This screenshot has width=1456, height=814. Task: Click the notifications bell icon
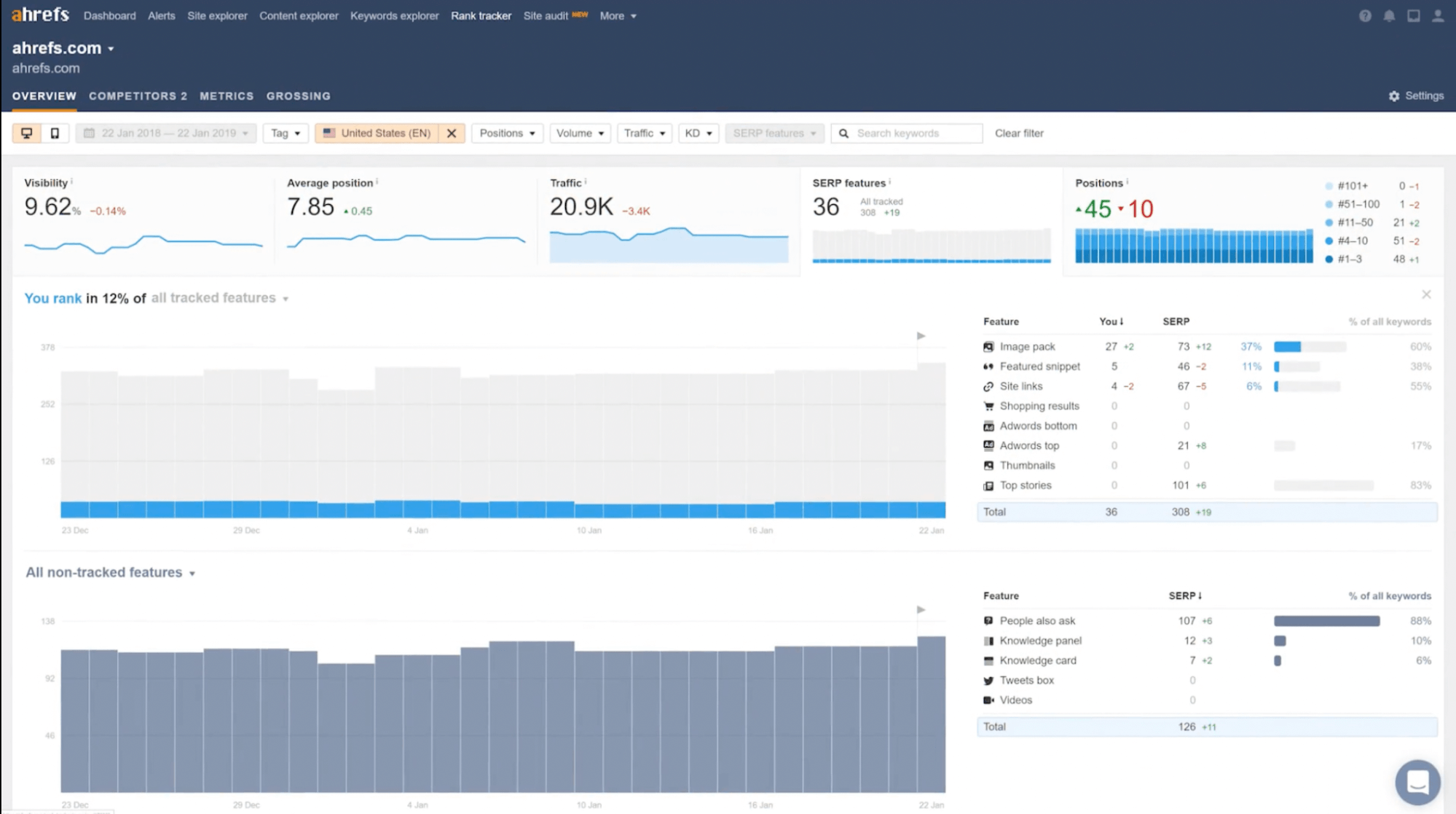tap(1389, 16)
